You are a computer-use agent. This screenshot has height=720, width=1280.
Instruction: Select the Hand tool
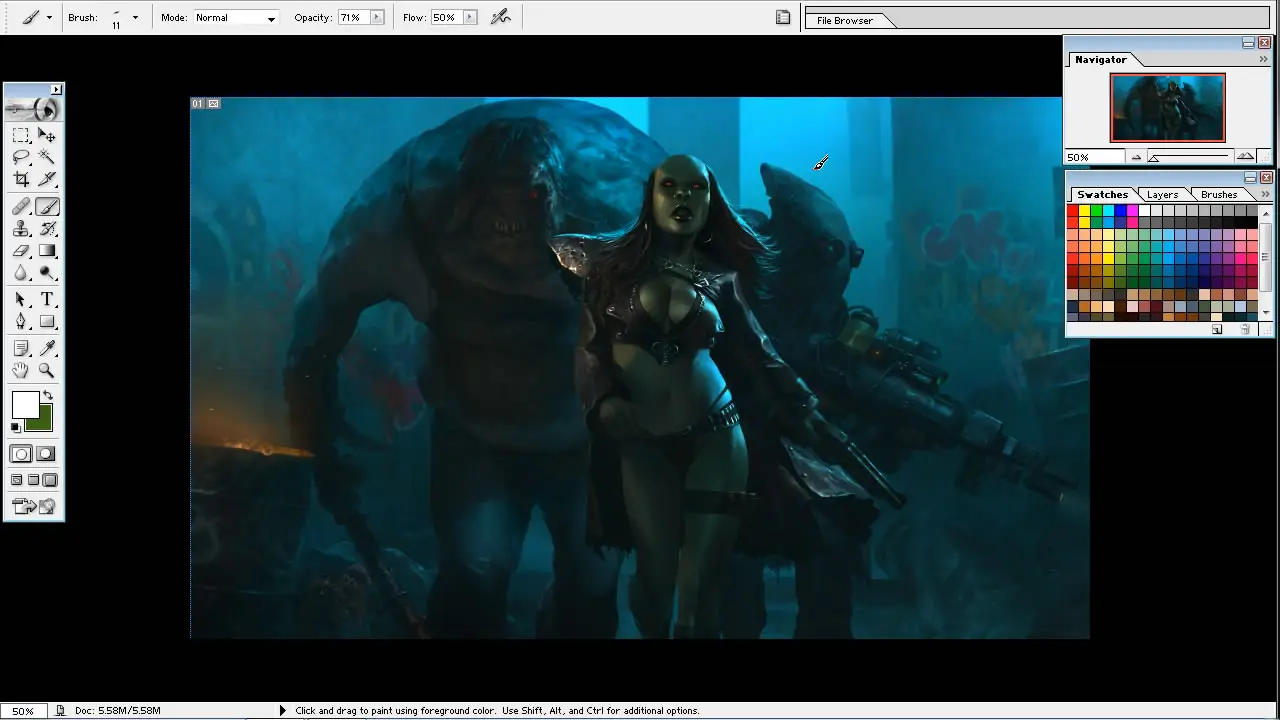21,370
